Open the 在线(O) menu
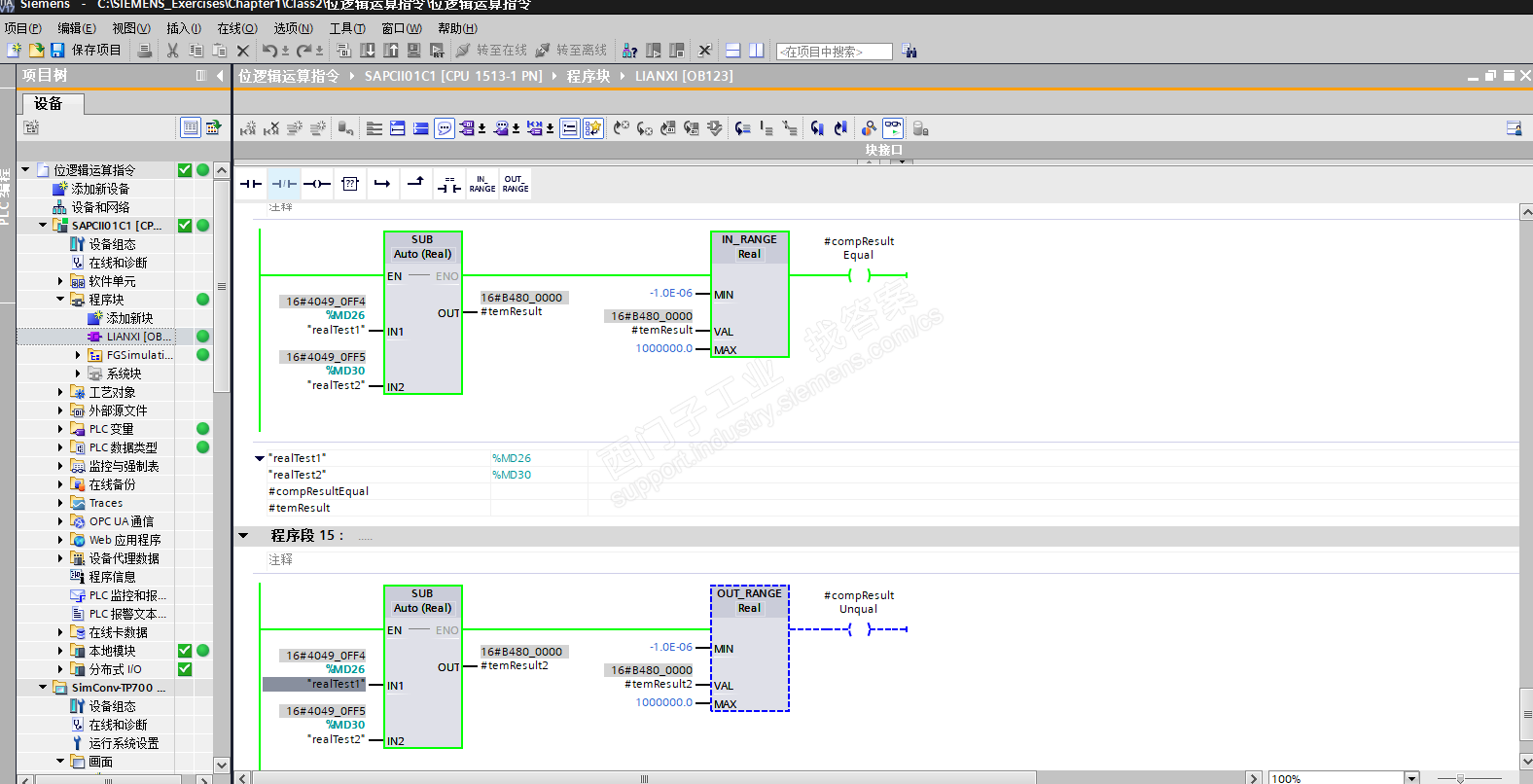1533x784 pixels. pos(236,28)
